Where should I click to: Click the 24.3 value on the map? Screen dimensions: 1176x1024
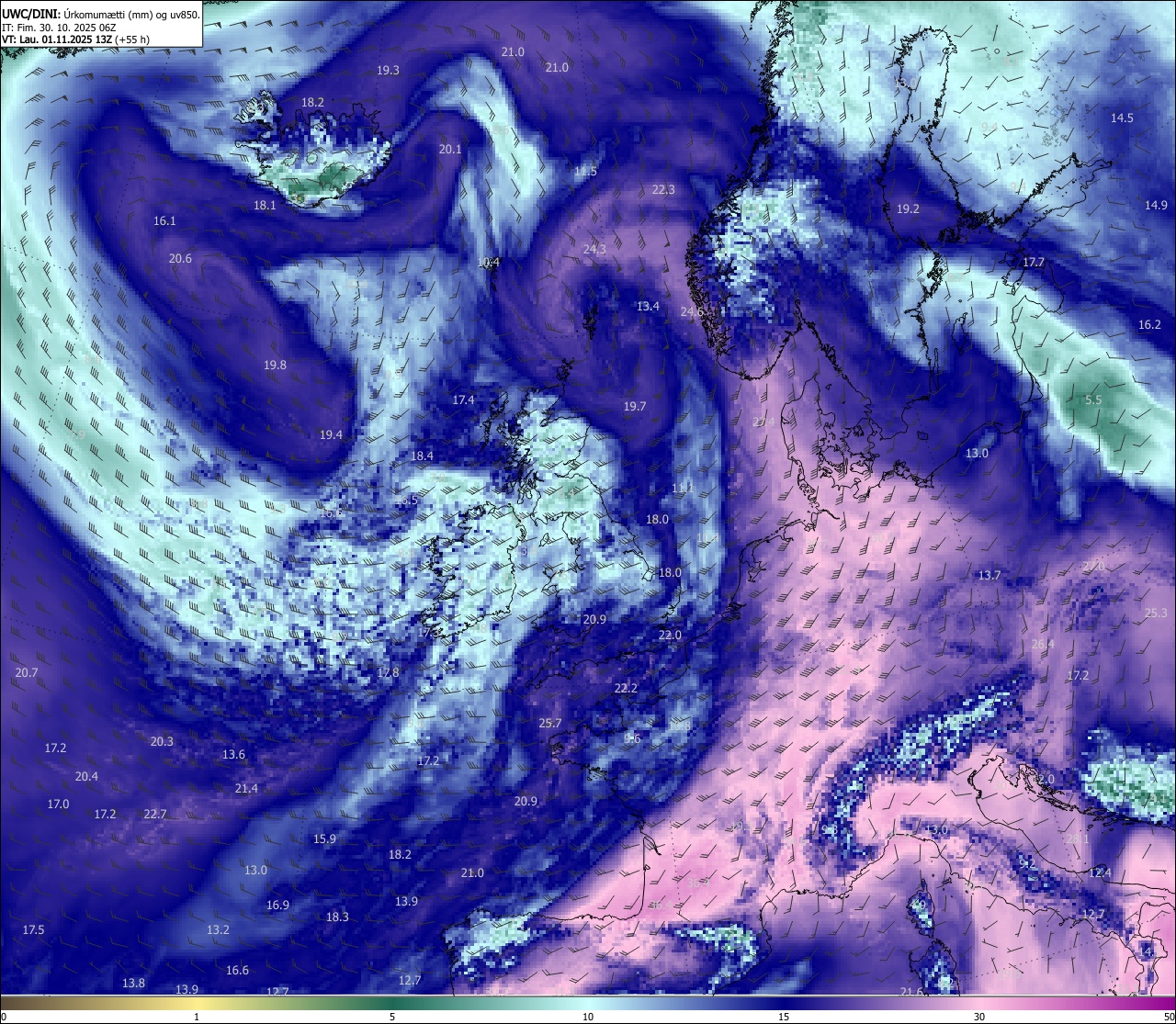pos(594,250)
